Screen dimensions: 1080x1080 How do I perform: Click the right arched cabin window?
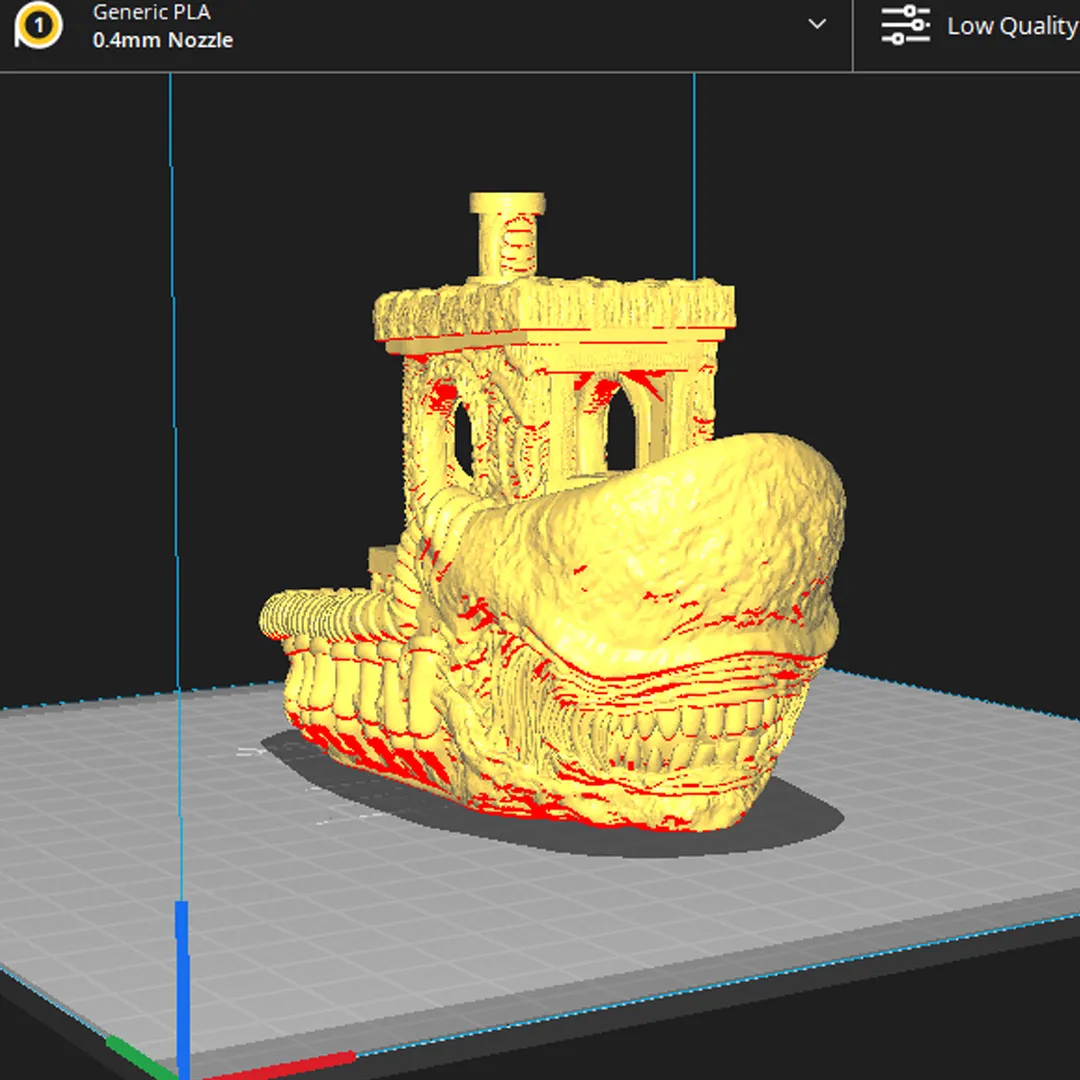tap(620, 426)
